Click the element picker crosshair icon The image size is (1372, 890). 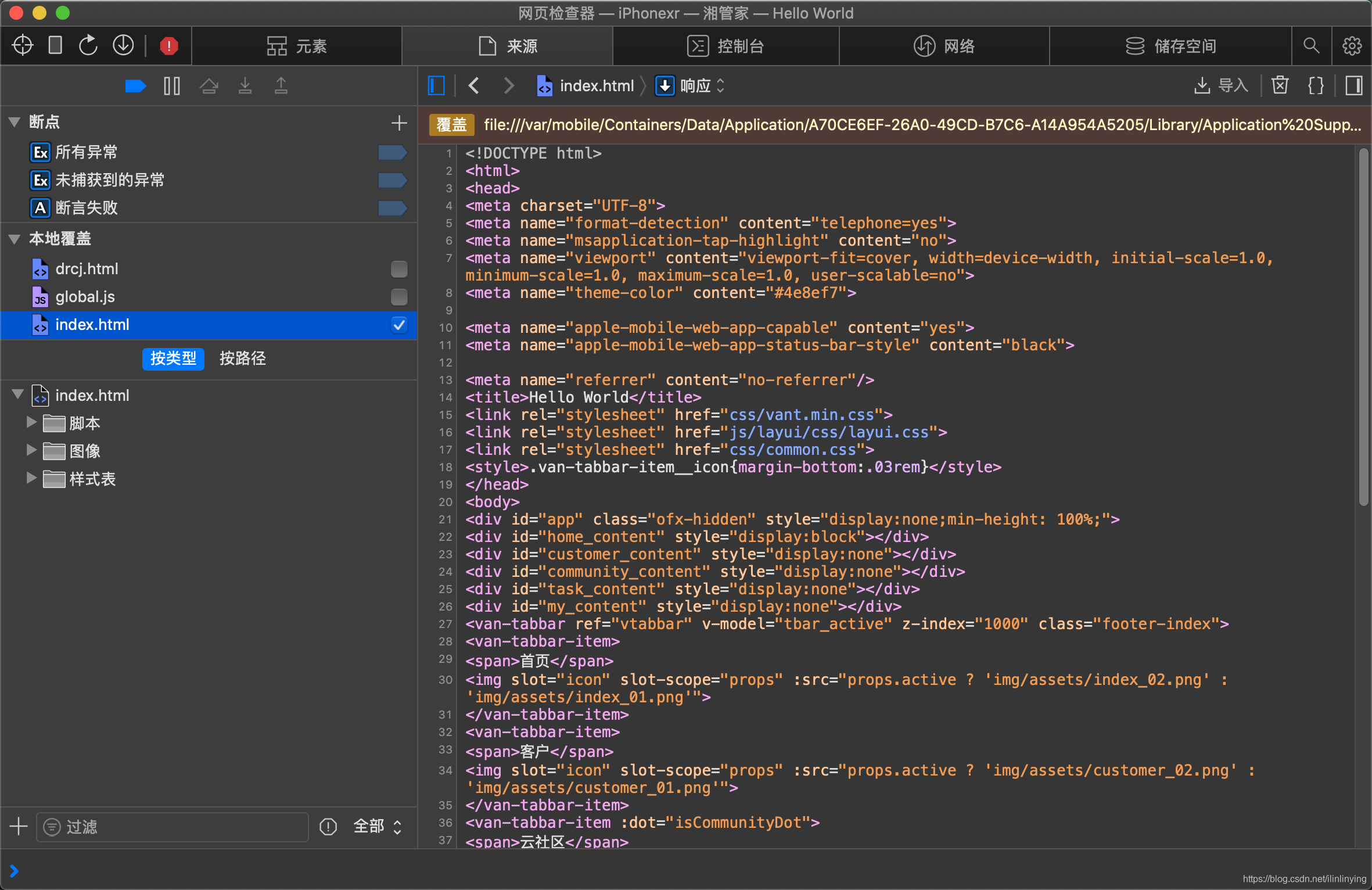(23, 45)
